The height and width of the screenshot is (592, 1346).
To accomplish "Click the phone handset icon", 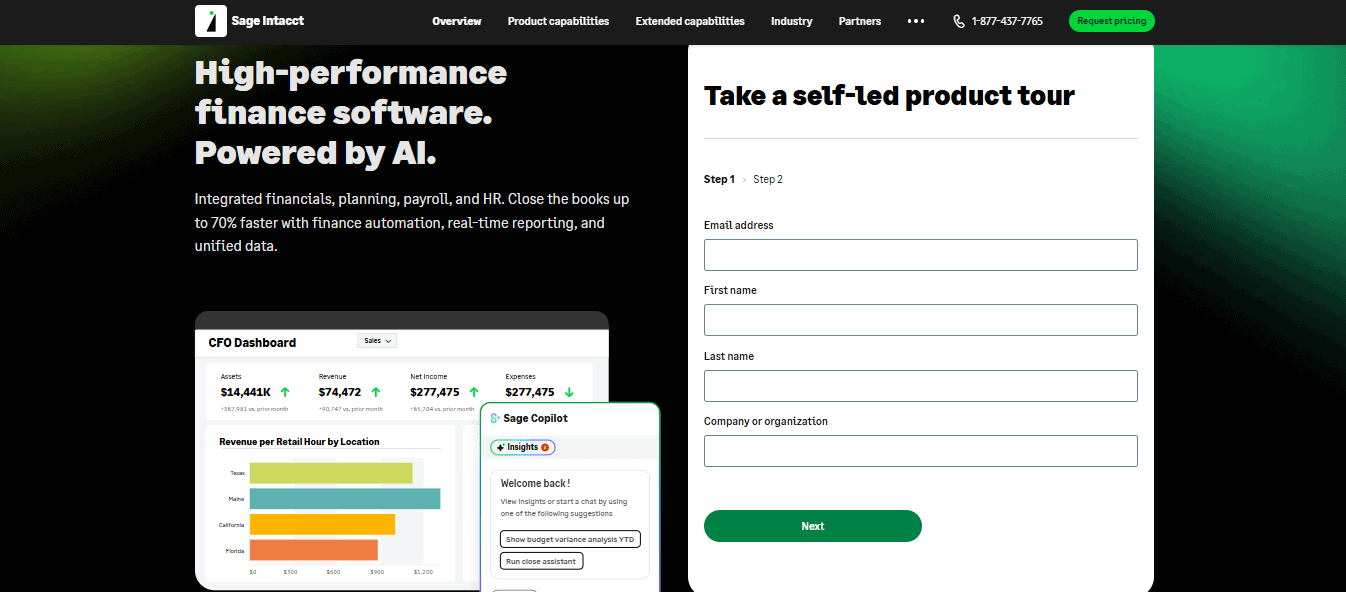I will click(x=959, y=21).
